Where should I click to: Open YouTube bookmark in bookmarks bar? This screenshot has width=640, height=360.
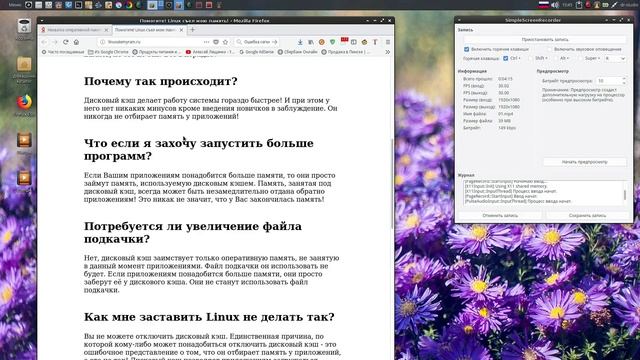[x=210, y=52]
